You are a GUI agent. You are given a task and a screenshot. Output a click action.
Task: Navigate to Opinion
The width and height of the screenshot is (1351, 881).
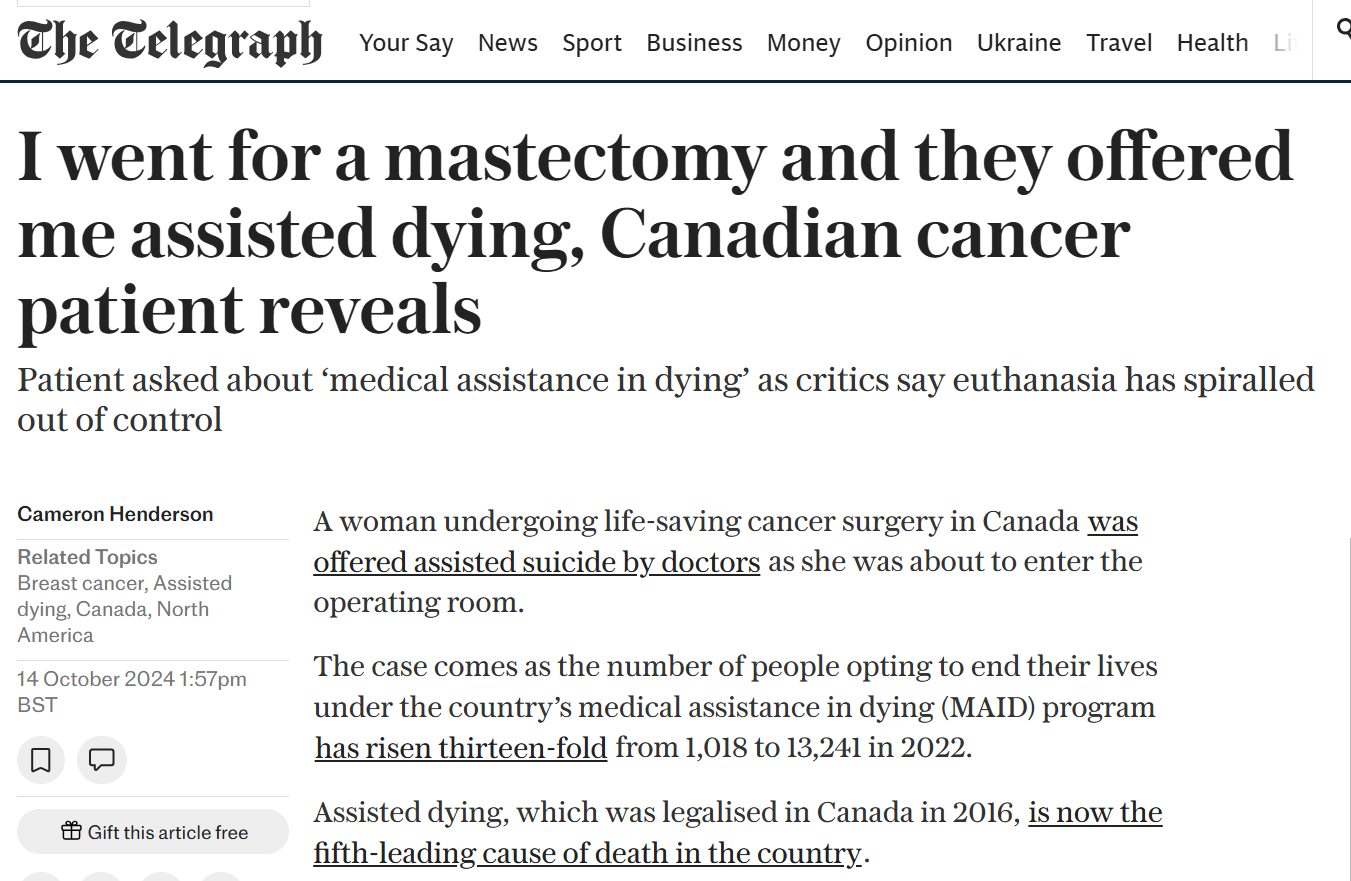click(x=909, y=43)
